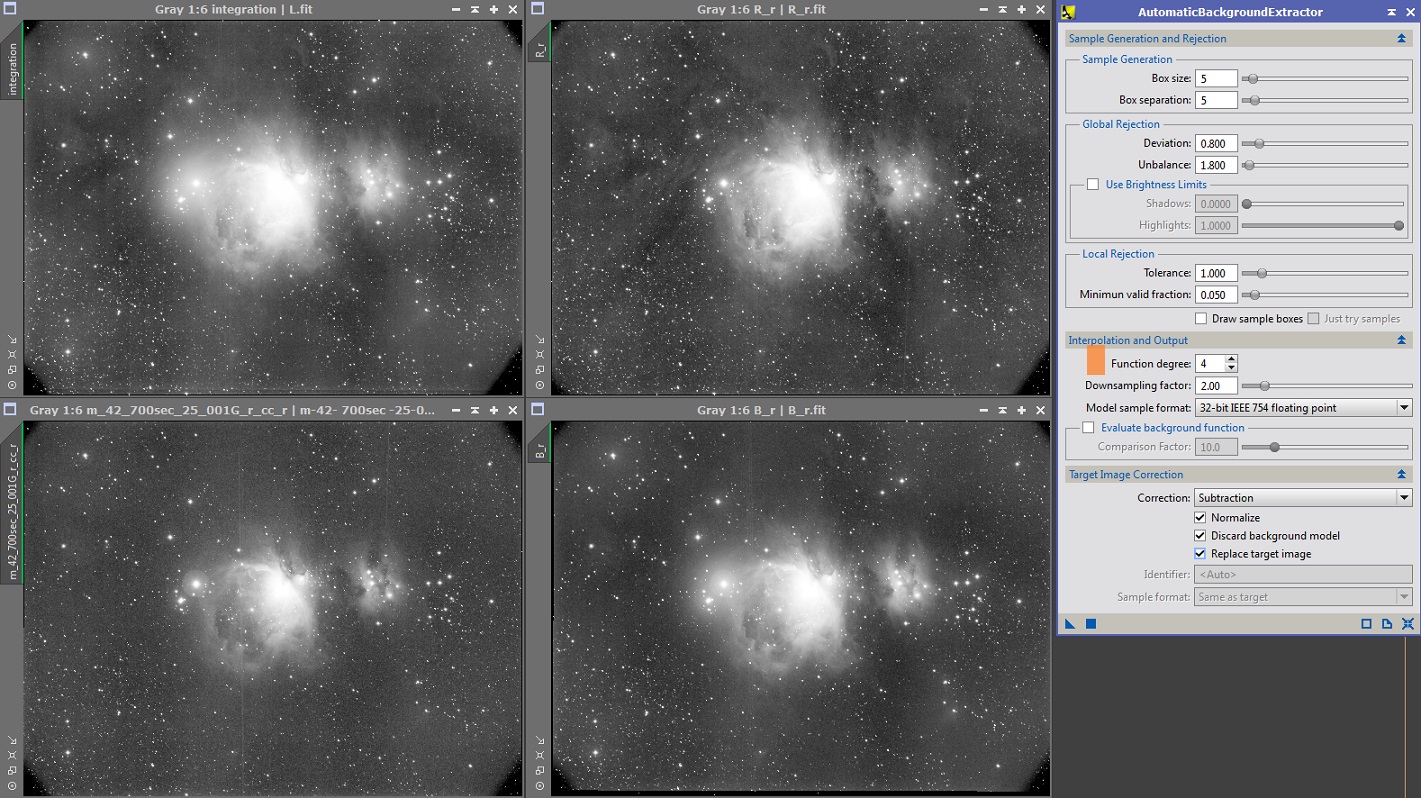This screenshot has height=798, width=1421.
Task: Click the Minimun valid fraction field showing 0.050
Action: click(x=1216, y=295)
